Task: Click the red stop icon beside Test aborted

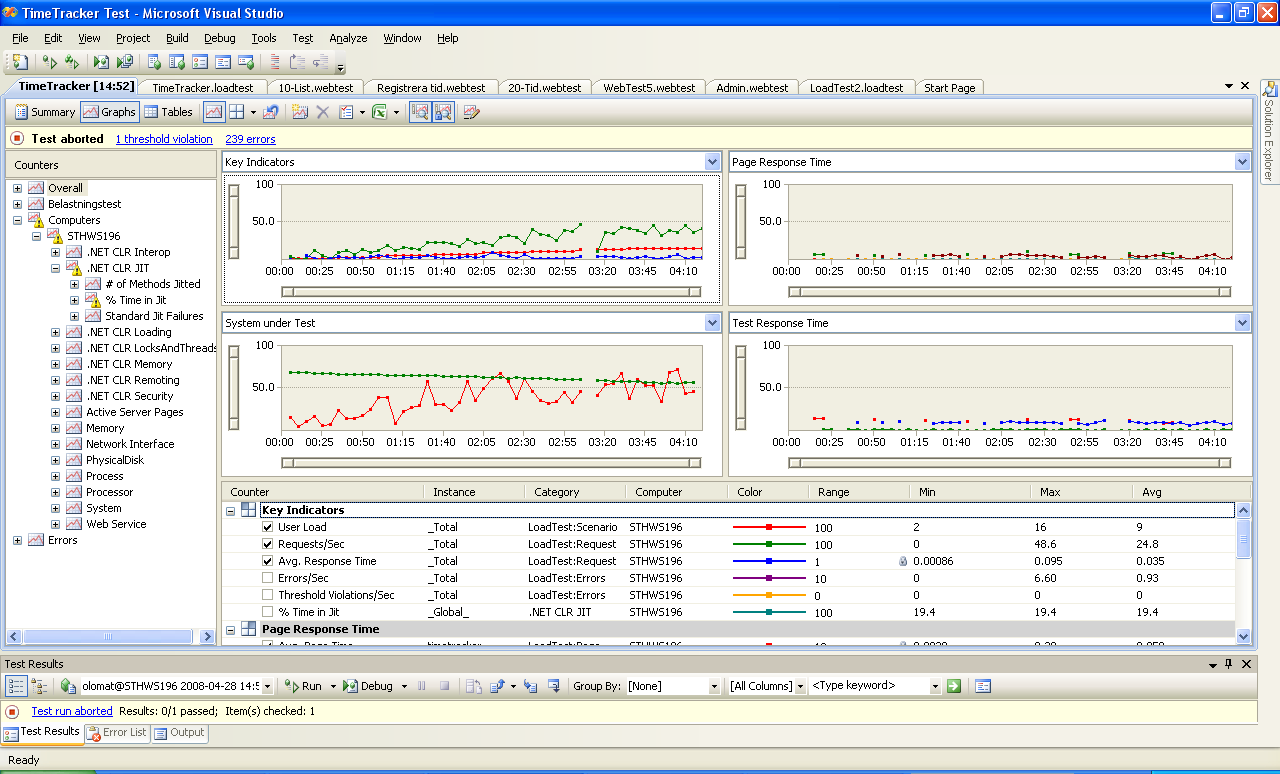Action: click(x=17, y=139)
